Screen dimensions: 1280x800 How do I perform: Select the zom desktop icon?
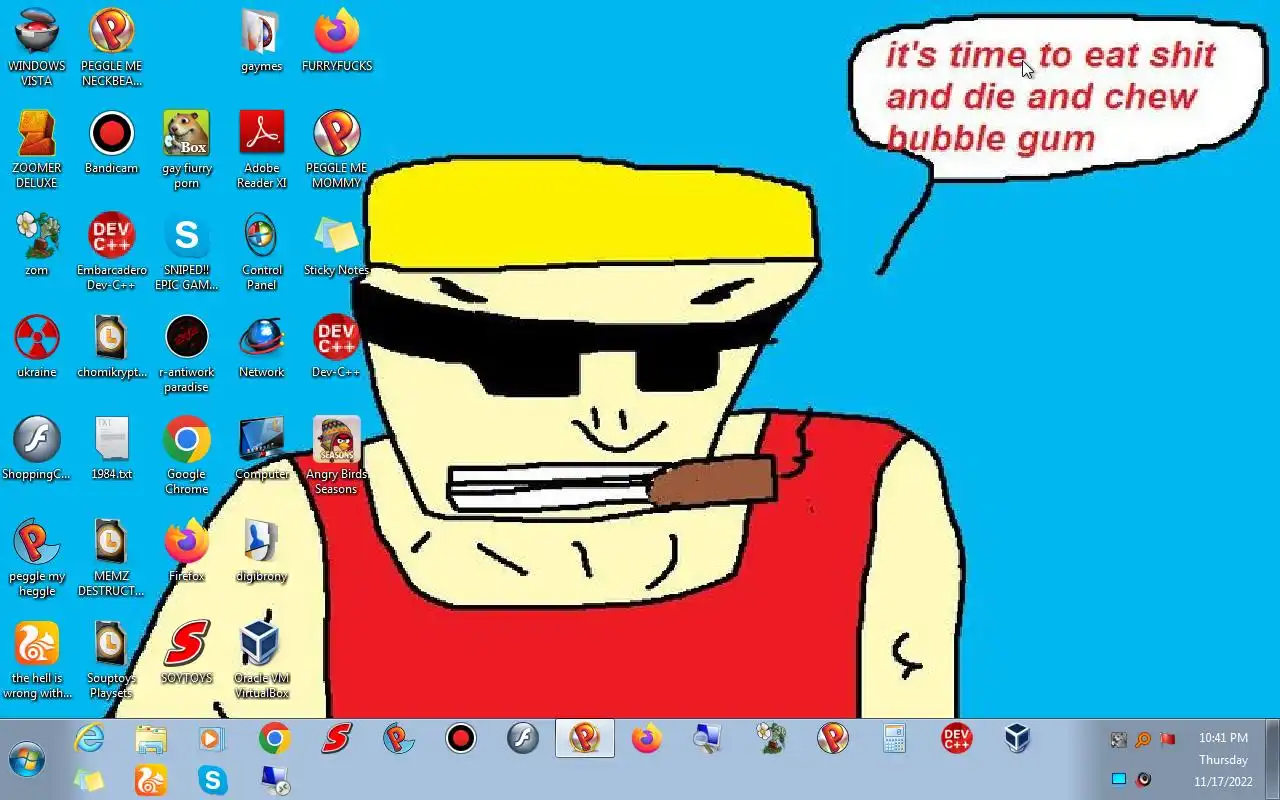pos(37,244)
